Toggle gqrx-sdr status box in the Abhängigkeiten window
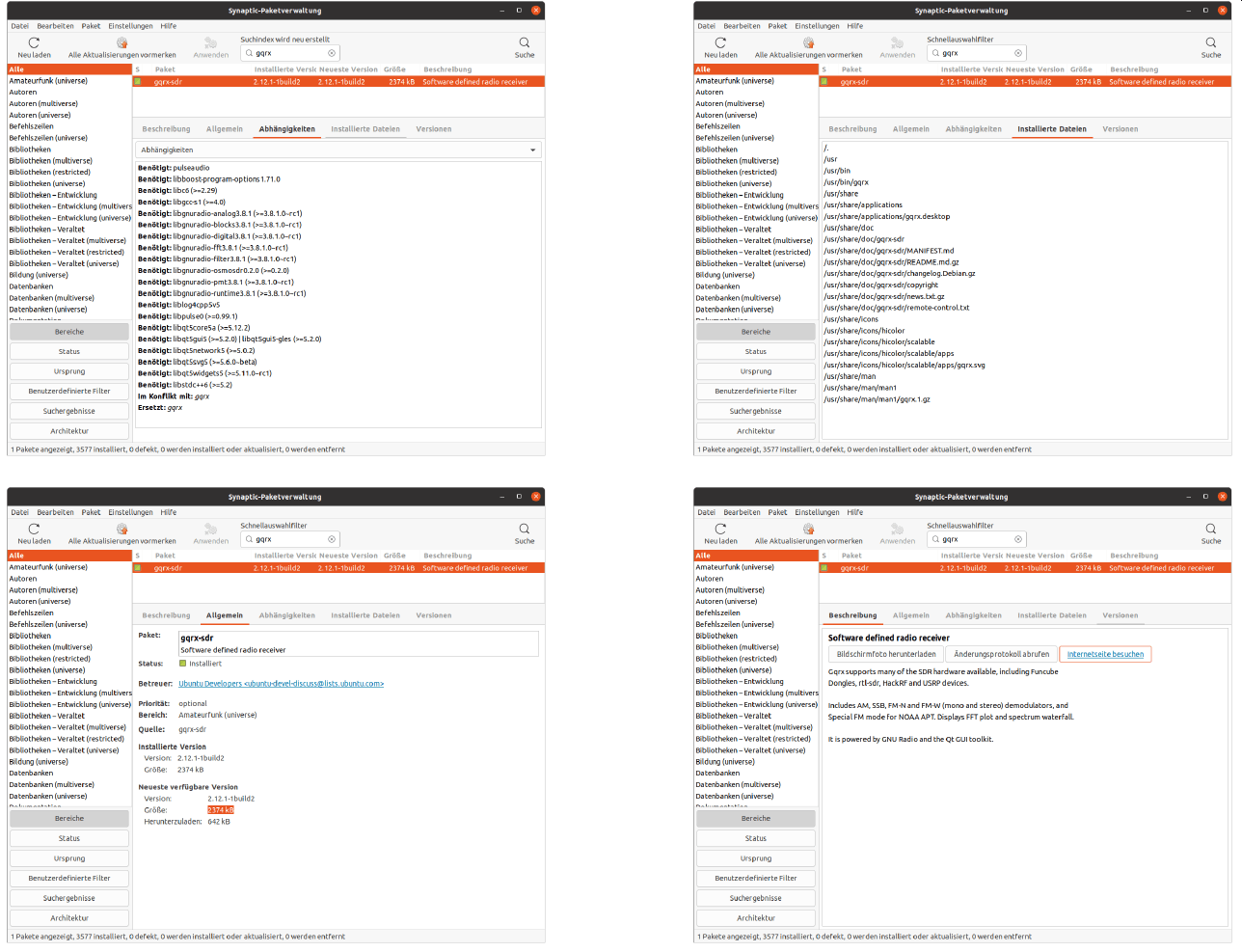 (137, 82)
